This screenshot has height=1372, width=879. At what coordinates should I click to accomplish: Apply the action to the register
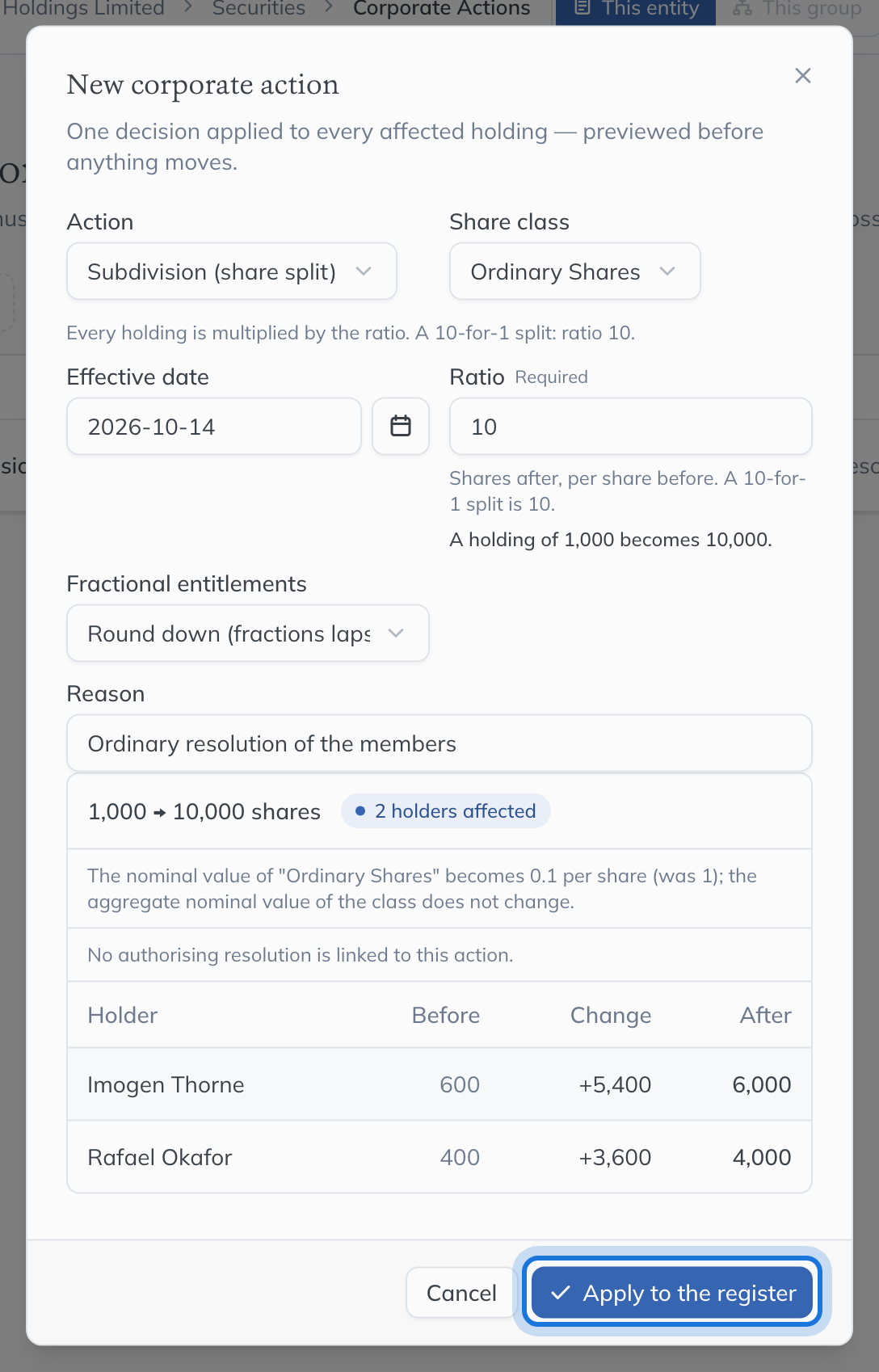672,1292
